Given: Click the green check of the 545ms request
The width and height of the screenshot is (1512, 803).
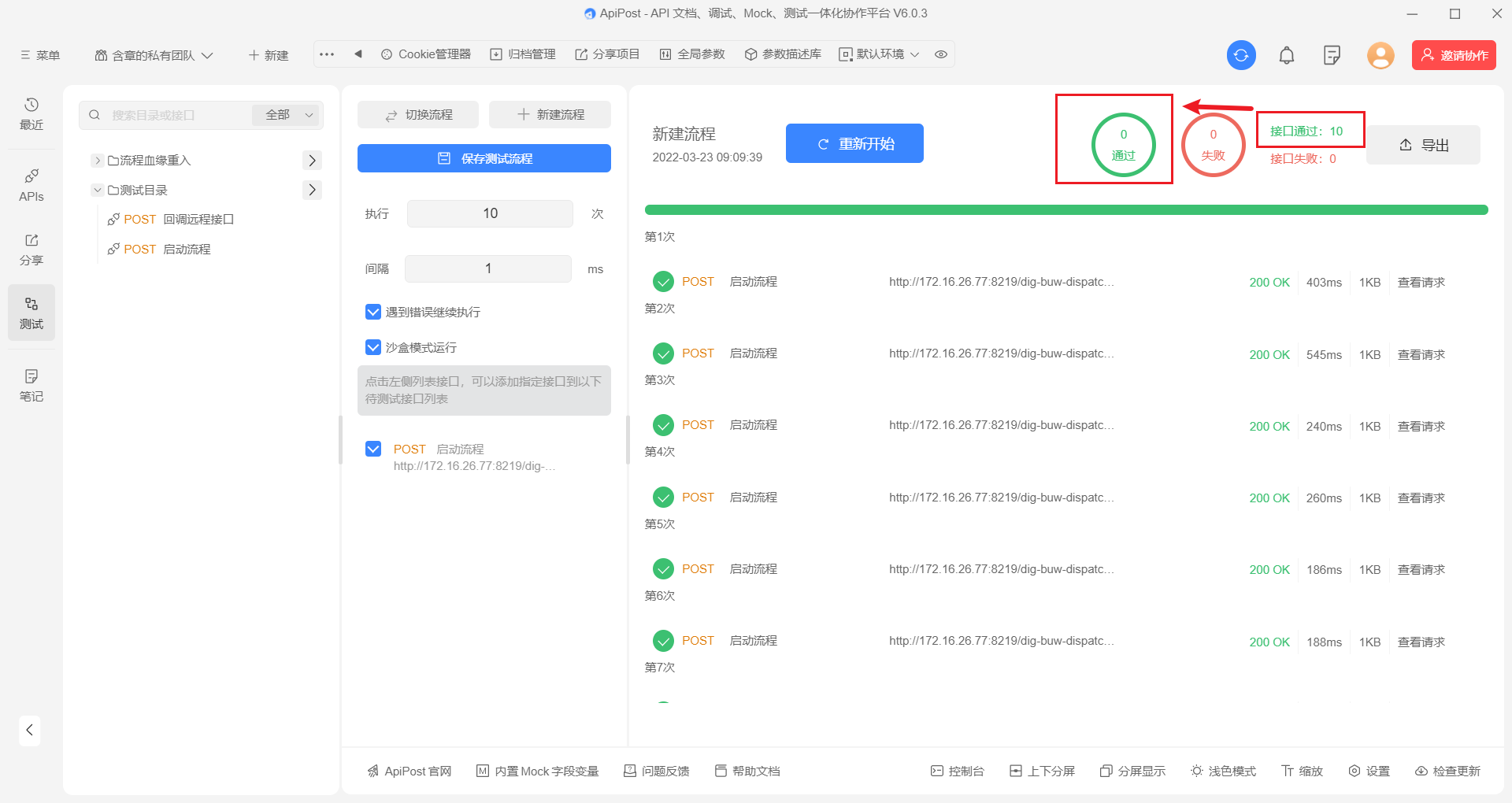Looking at the screenshot, I should [664, 353].
